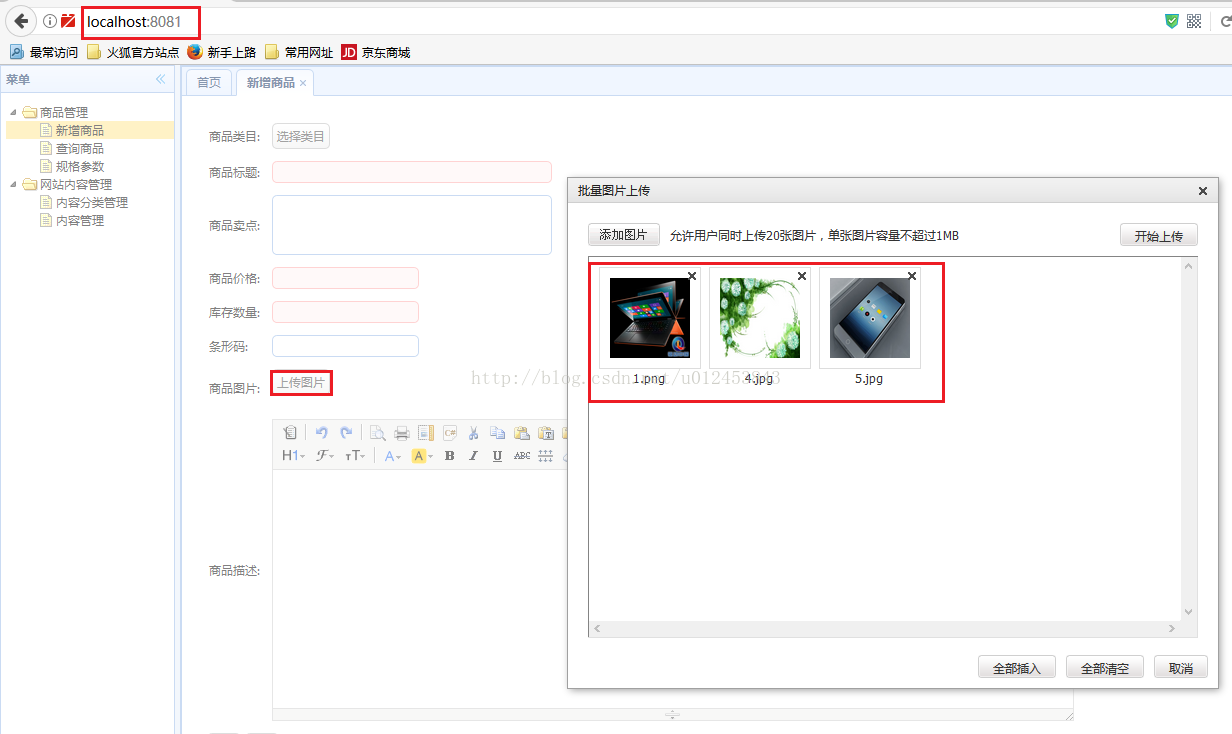Switch to the 首页 tab
The image size is (1232, 734).
[209, 83]
